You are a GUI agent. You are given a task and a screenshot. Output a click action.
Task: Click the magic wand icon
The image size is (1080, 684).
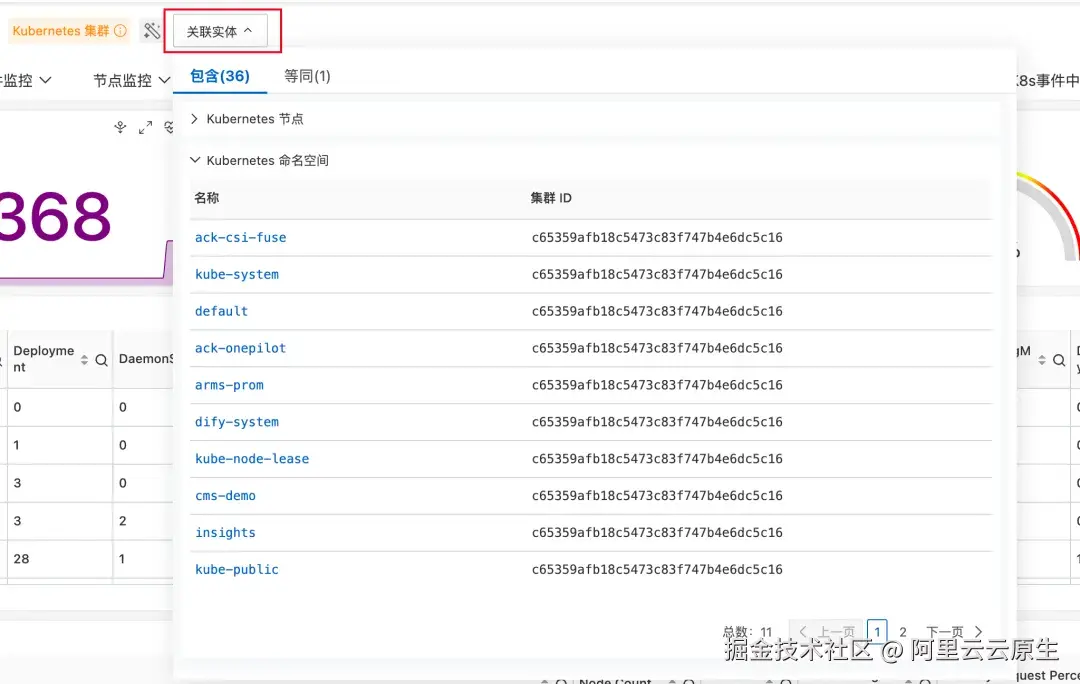click(x=152, y=31)
